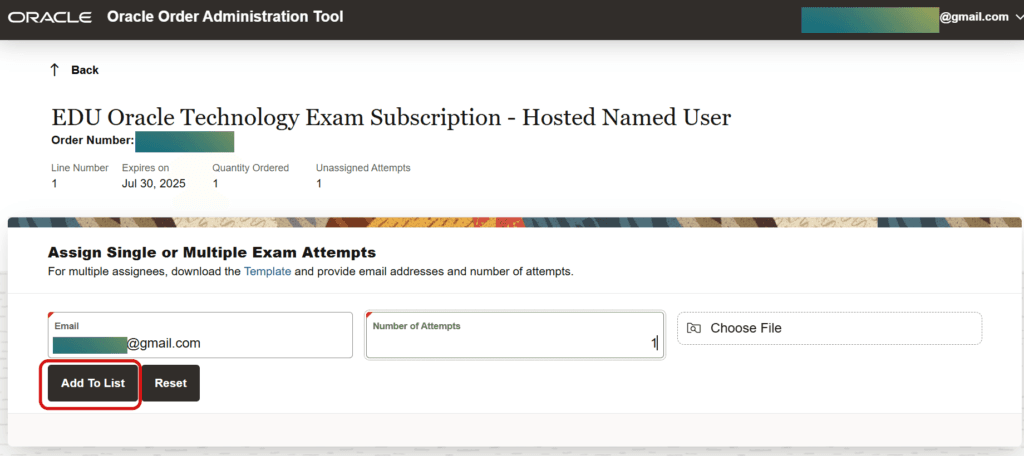Click the EDU Oracle Technology Exam Subscription heading
Viewport: 1024px width, 456px height.
click(391, 118)
